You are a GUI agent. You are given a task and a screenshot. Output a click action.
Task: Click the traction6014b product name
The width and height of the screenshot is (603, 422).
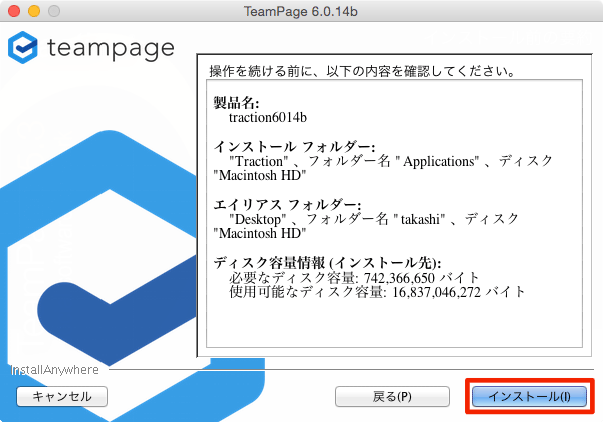click(269, 117)
